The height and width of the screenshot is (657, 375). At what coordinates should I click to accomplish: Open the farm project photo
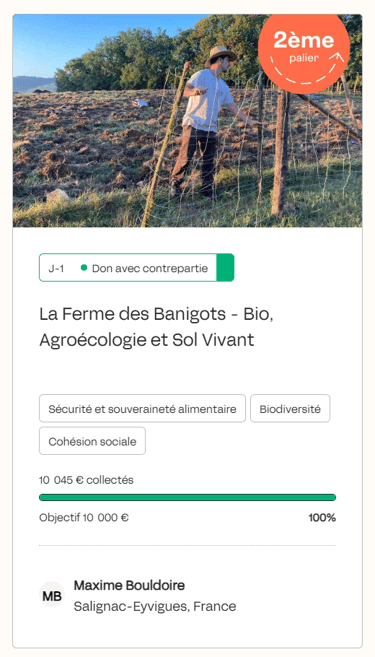(x=187, y=121)
